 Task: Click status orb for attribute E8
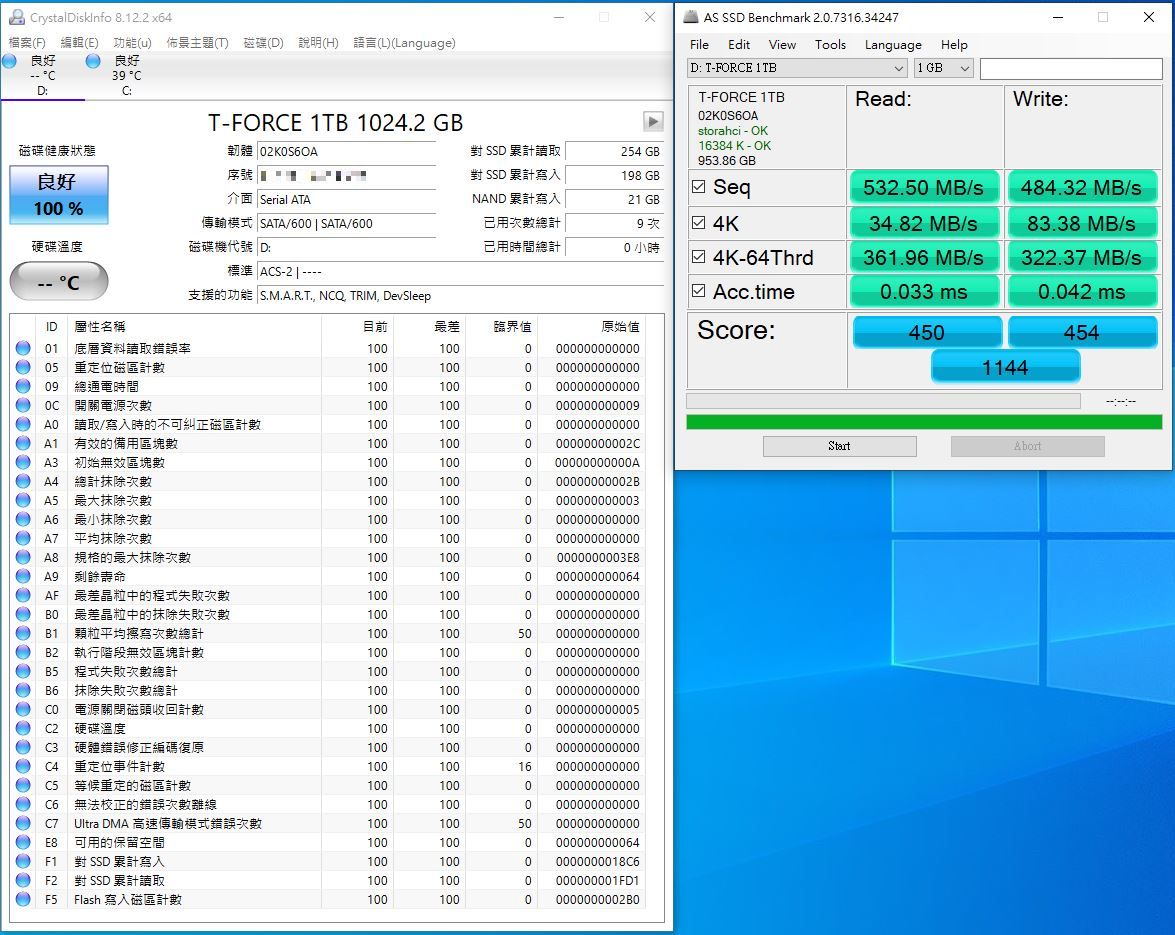23,842
